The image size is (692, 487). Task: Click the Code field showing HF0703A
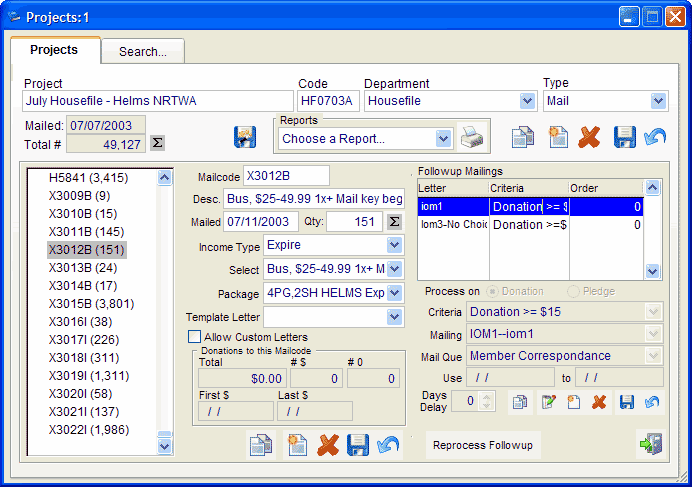click(x=328, y=101)
